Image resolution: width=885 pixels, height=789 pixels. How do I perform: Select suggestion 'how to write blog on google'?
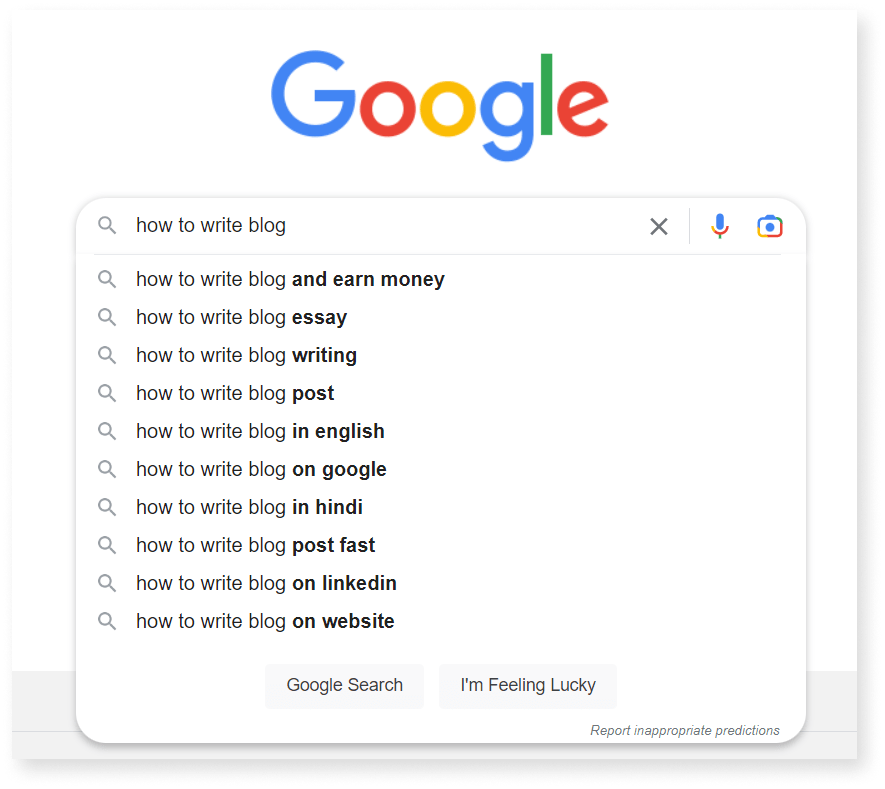click(x=261, y=469)
